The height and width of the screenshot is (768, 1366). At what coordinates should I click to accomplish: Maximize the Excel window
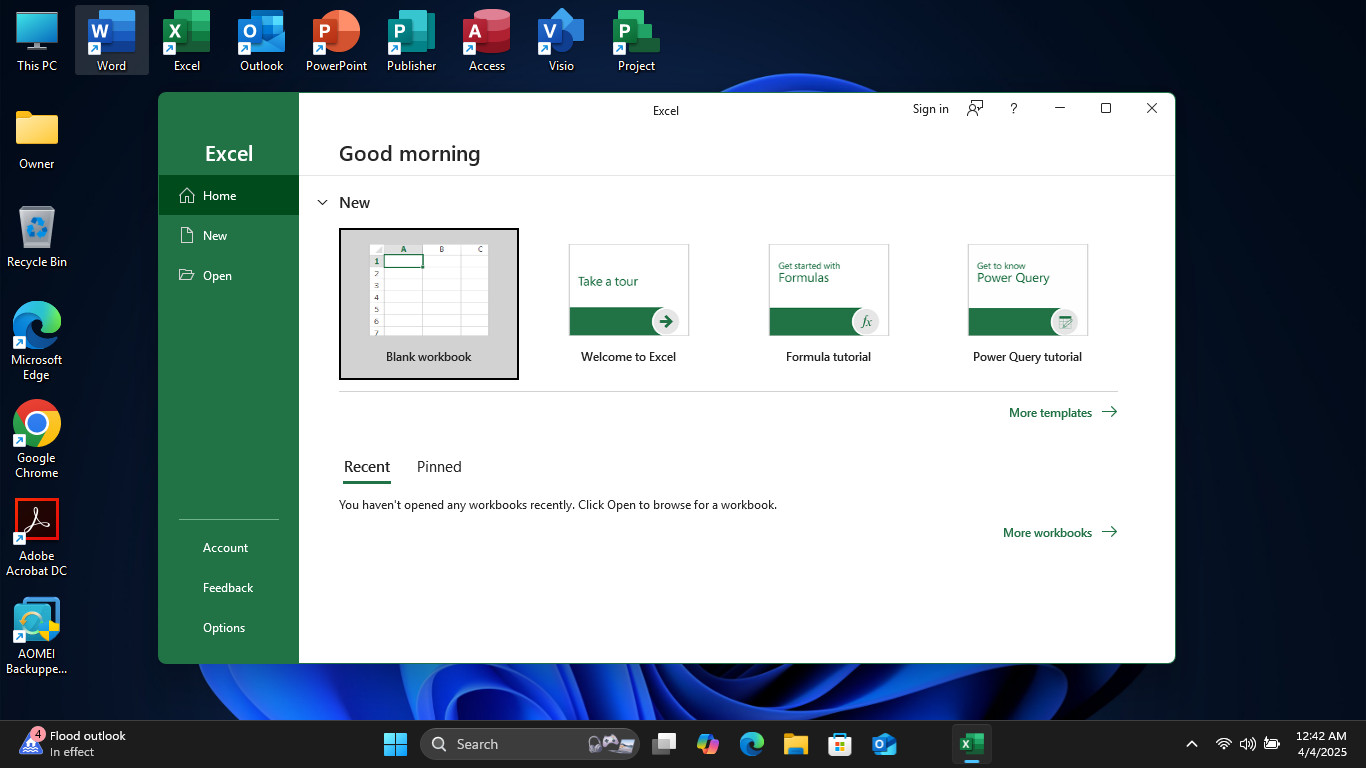pyautogui.click(x=1106, y=108)
